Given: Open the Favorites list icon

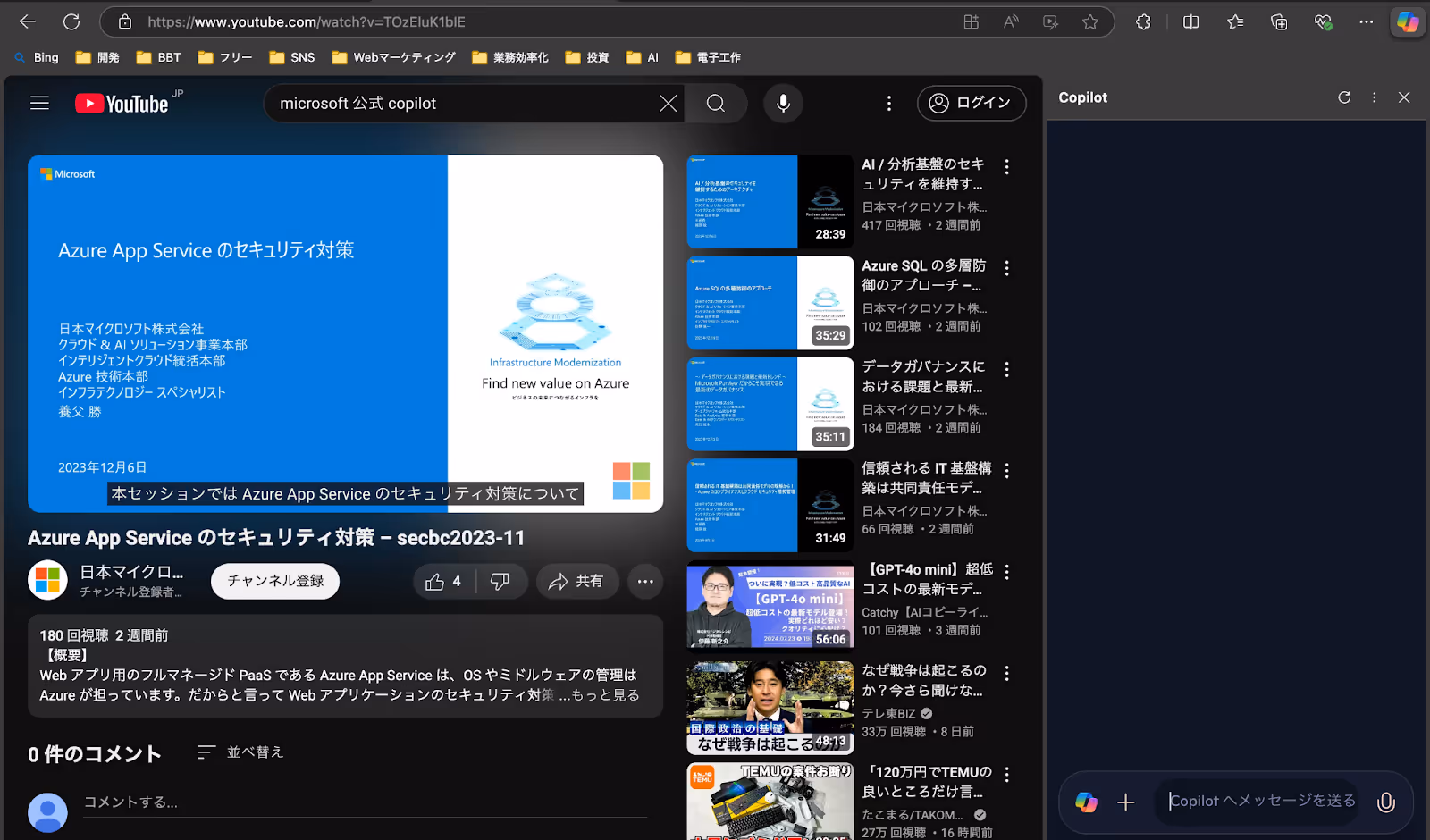Looking at the screenshot, I should 1235,21.
